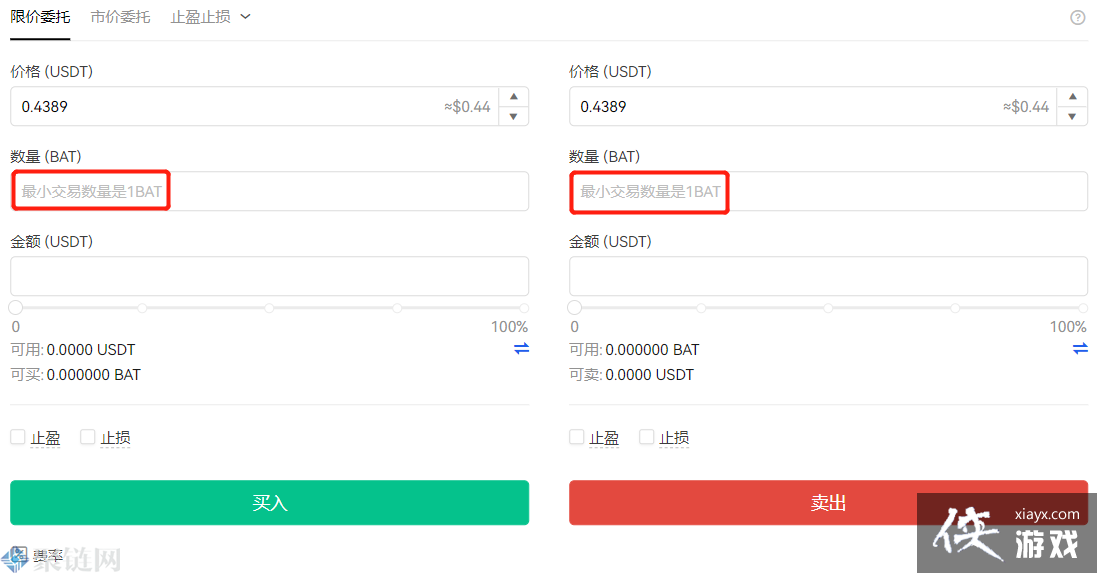Increase the sell price with the up arrow
The height and width of the screenshot is (573, 1097).
(x=1072, y=97)
